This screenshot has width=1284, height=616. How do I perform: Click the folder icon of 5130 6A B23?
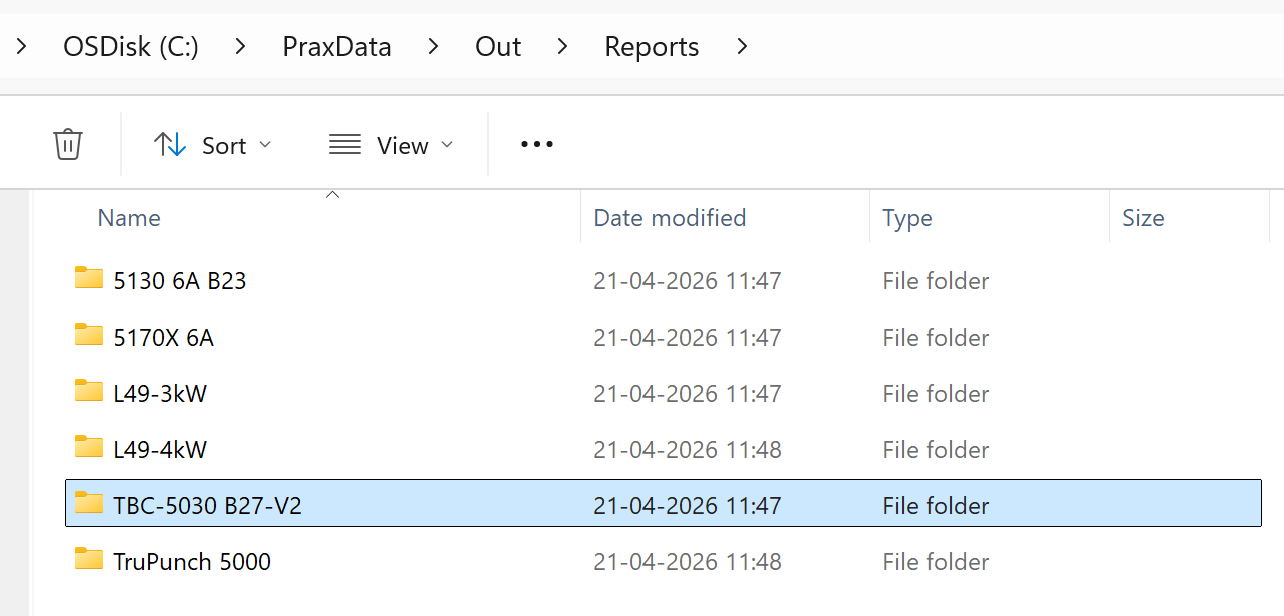[x=89, y=278]
